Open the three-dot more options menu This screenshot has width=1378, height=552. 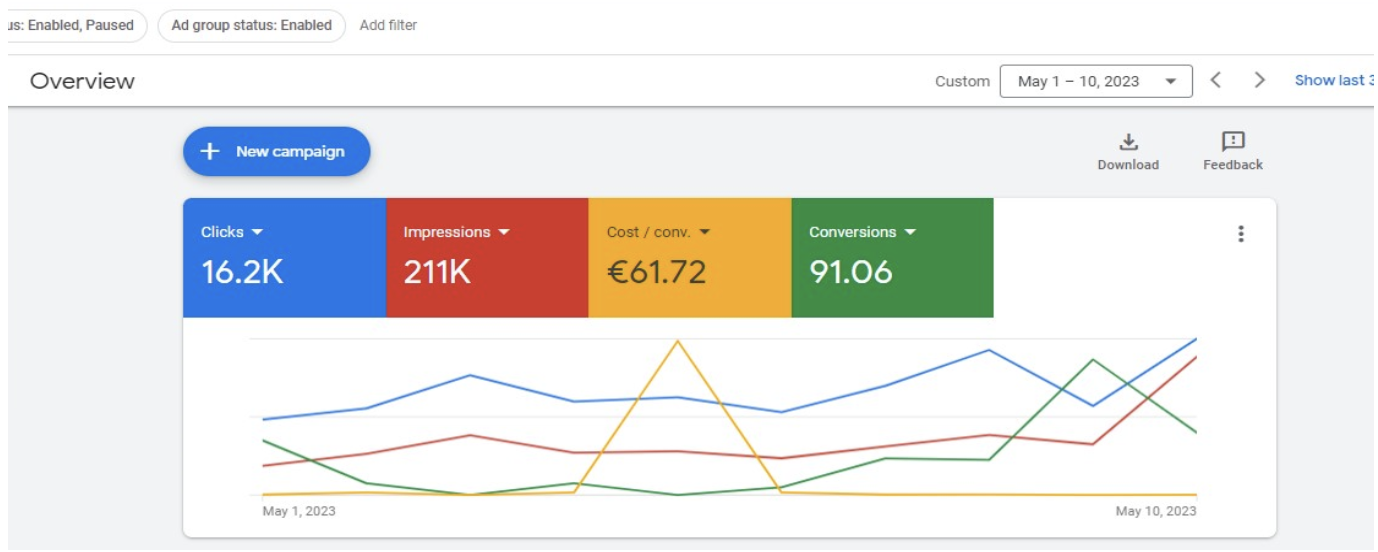[x=1241, y=234]
